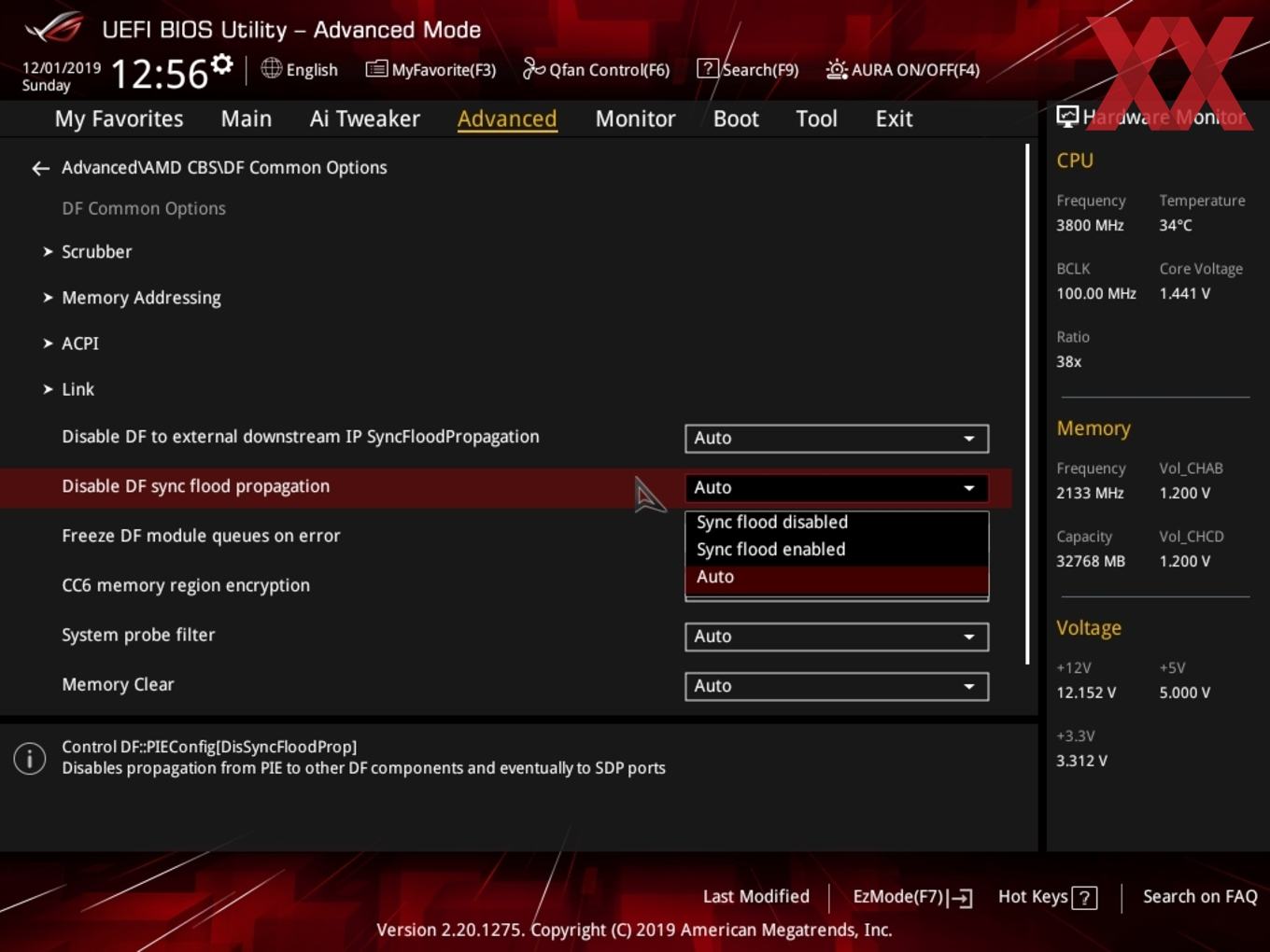This screenshot has height=952, width=1270.
Task: Click back arrow to AMD CBS
Action: coord(40,168)
